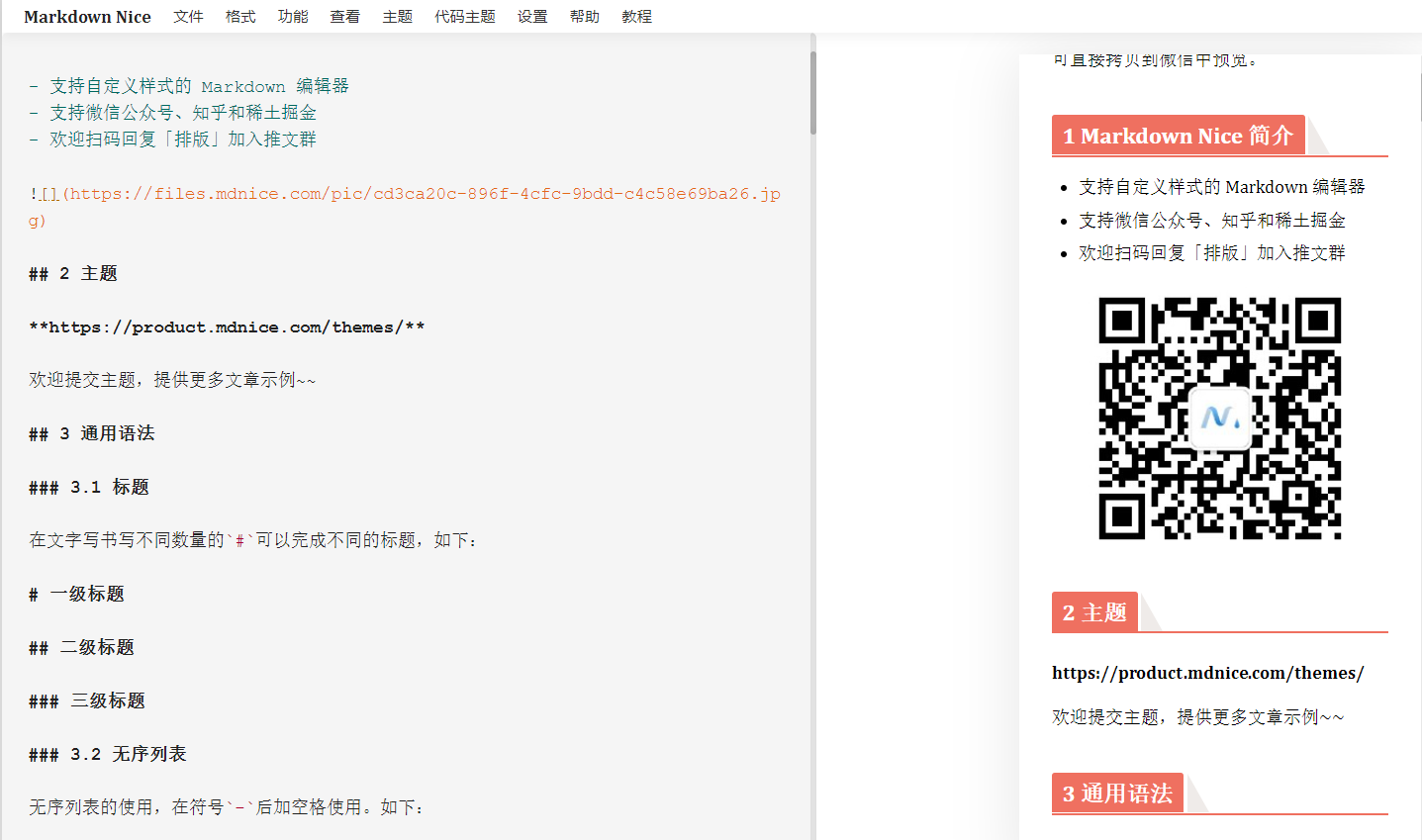Open the 设置 menu

coord(532,17)
